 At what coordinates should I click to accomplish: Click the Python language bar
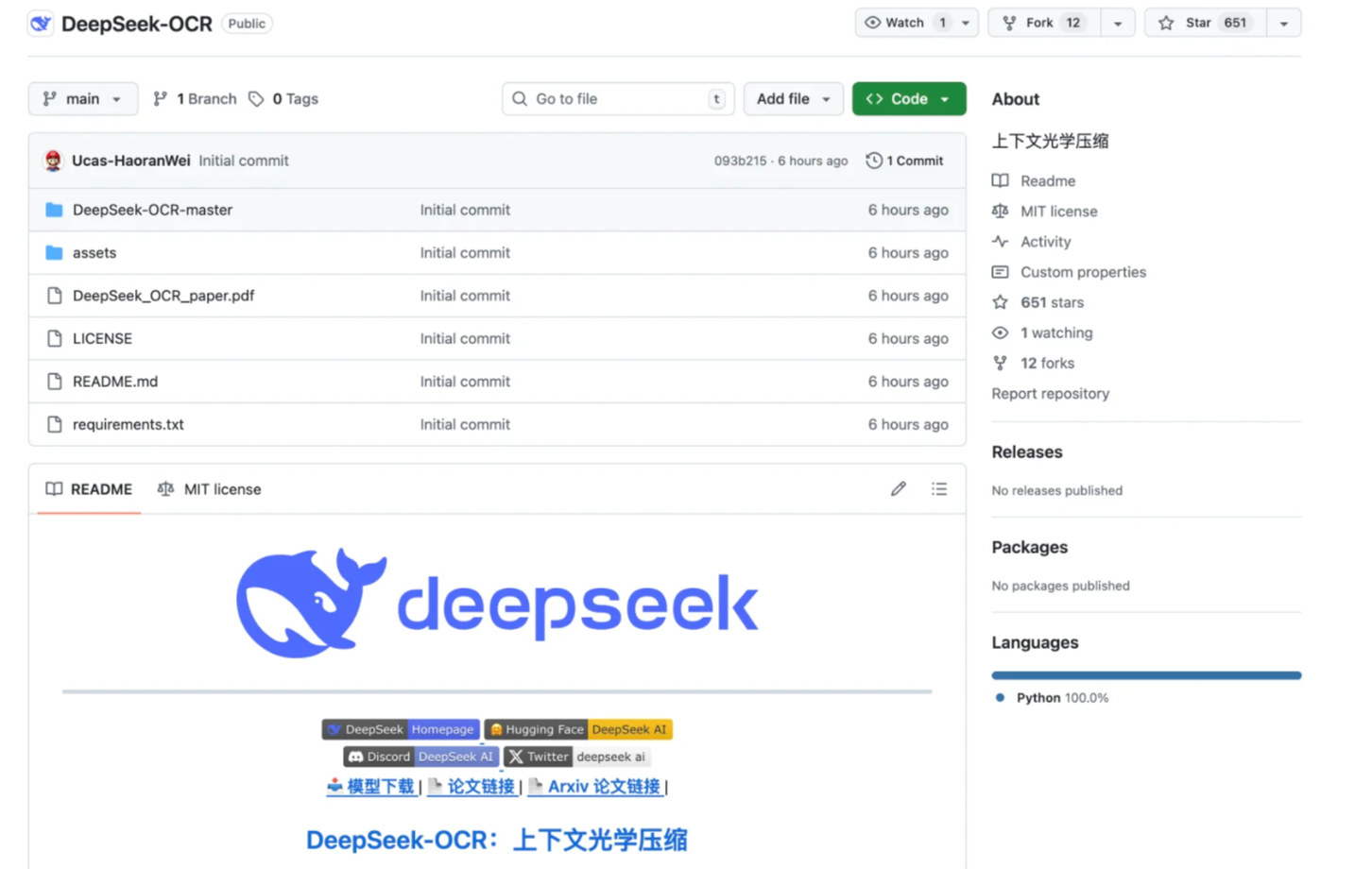(x=1146, y=675)
